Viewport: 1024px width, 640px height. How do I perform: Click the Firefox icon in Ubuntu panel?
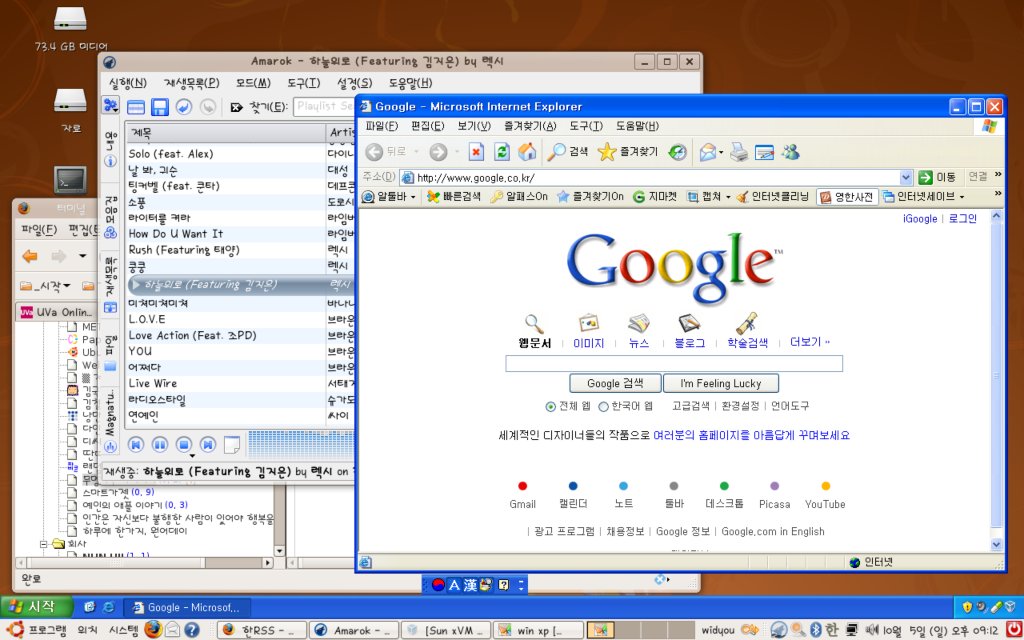click(153, 630)
